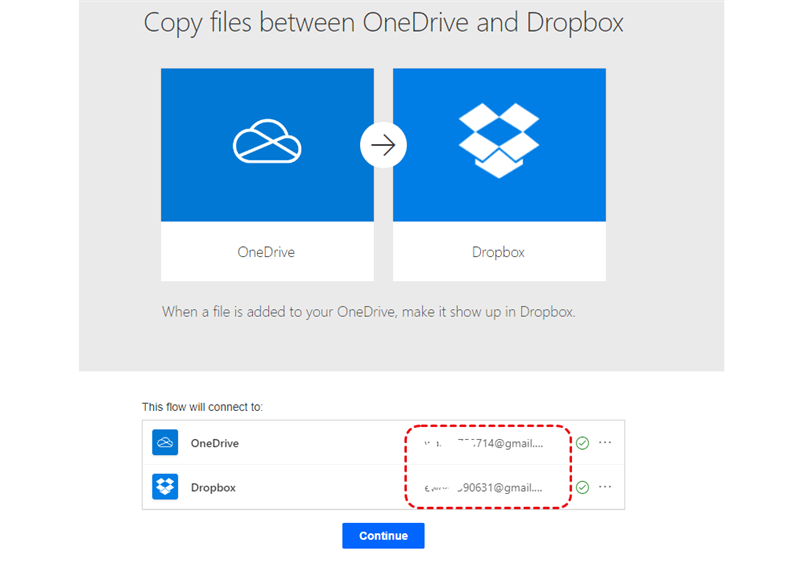Click the large Dropbox logo tile
This screenshot has height=572, width=800.
pos(499,145)
